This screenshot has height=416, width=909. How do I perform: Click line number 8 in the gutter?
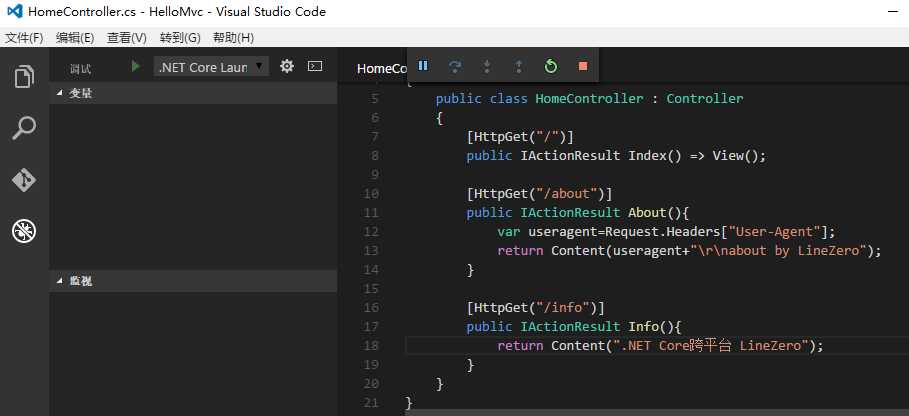(x=374, y=155)
